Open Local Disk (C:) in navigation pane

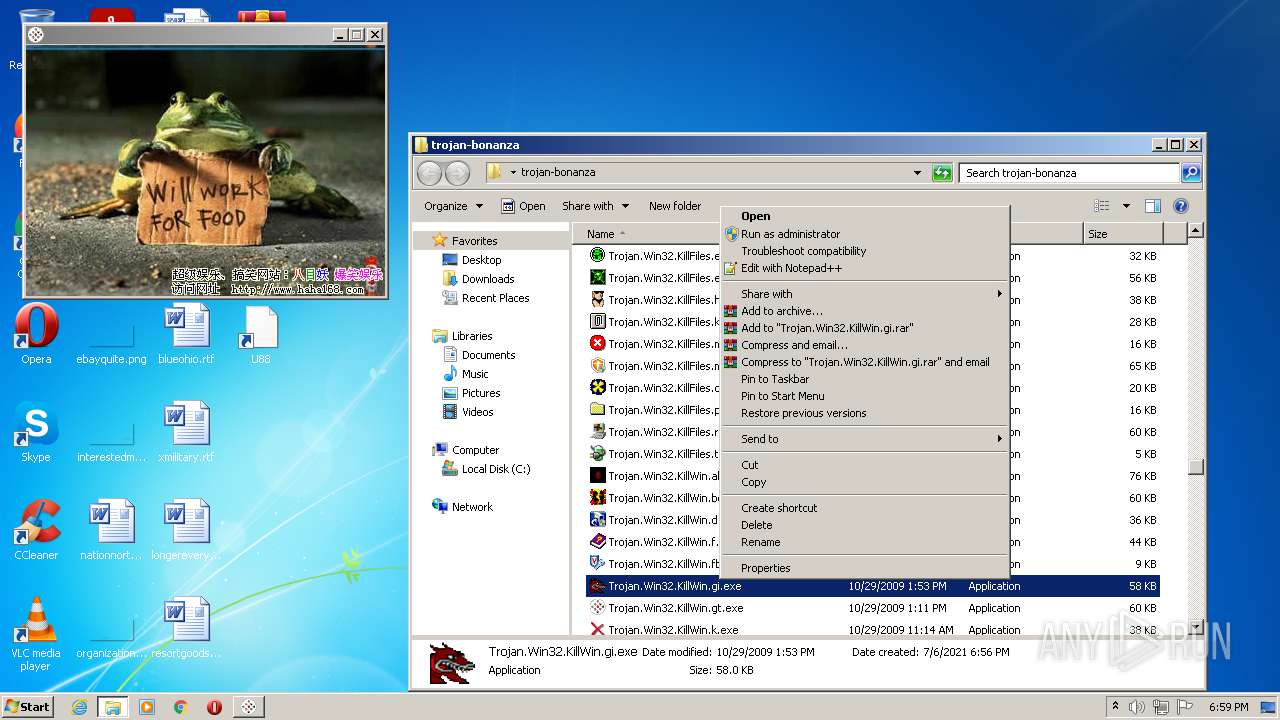495,469
